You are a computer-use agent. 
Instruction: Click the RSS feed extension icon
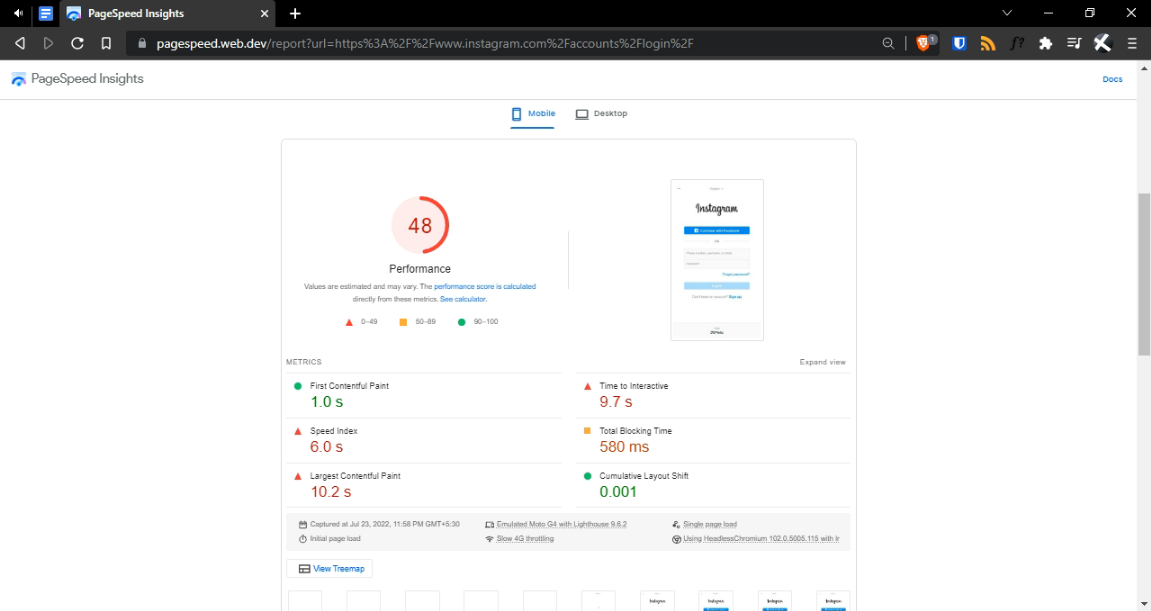coord(988,43)
